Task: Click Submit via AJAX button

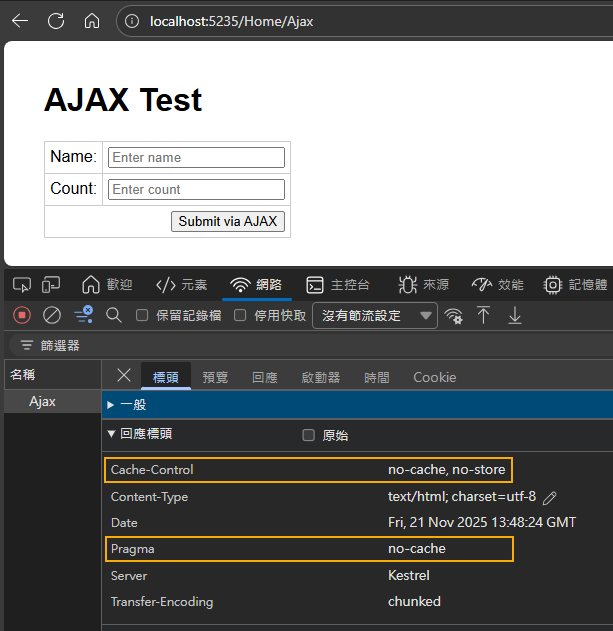Action: point(227,221)
